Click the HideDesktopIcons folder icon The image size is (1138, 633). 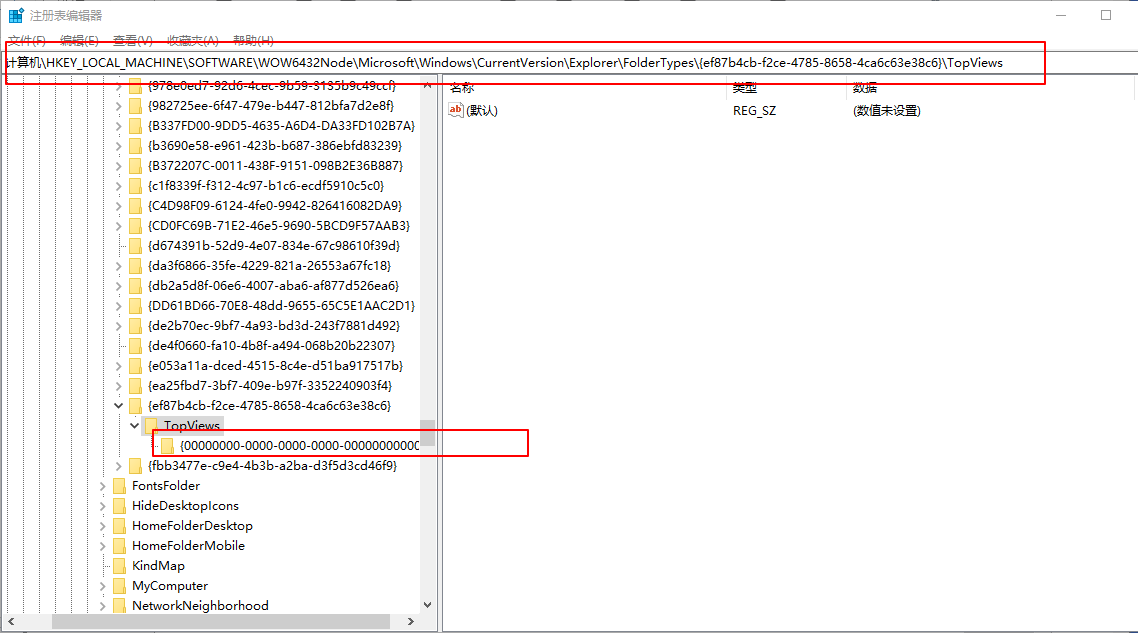click(118, 505)
